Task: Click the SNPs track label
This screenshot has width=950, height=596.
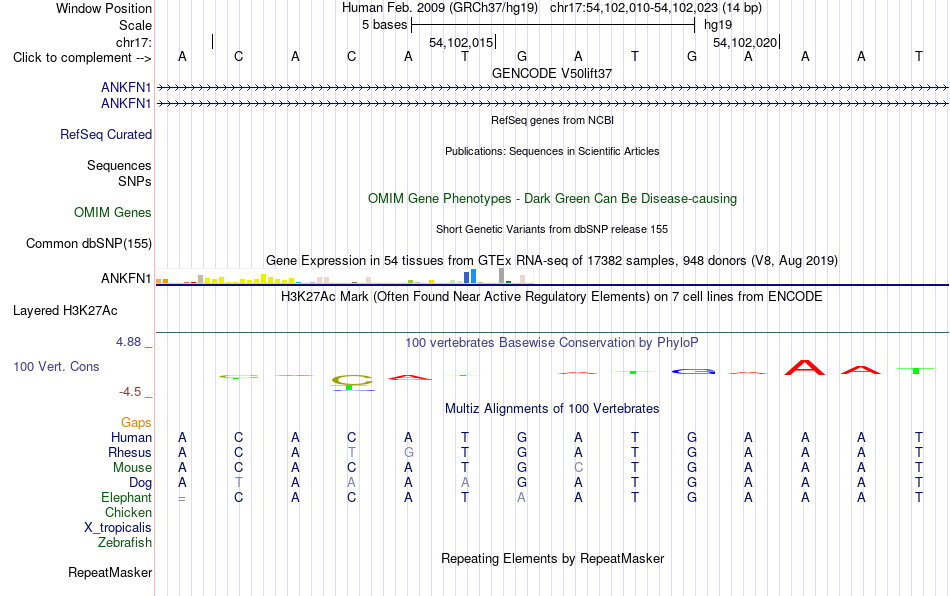Action: point(135,181)
